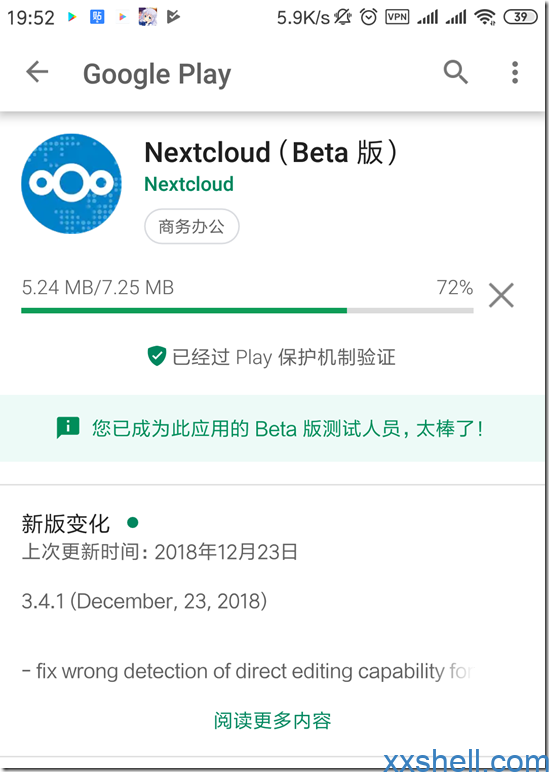549x772 pixels.
Task: Tap the Nextcloud app logo
Action: [71, 184]
